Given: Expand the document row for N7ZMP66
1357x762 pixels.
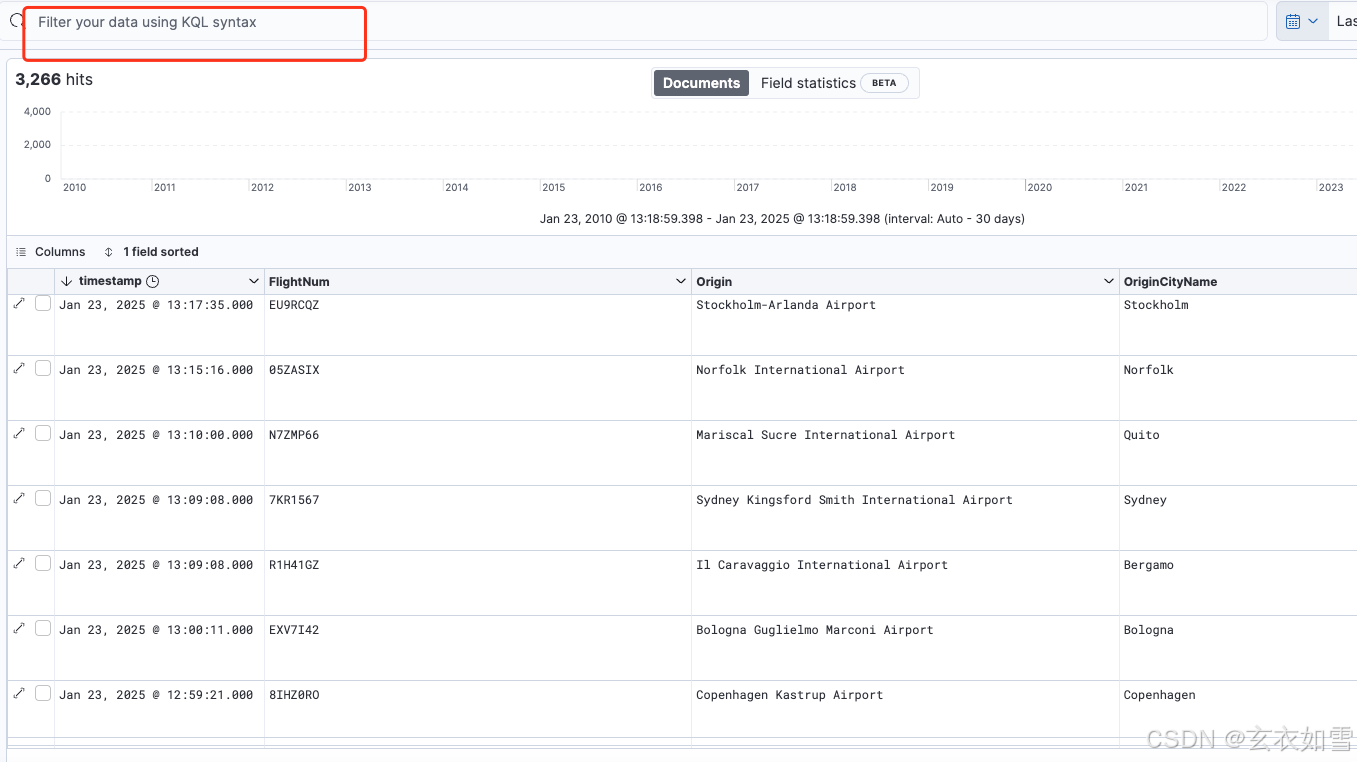Looking at the screenshot, I should (x=18, y=433).
